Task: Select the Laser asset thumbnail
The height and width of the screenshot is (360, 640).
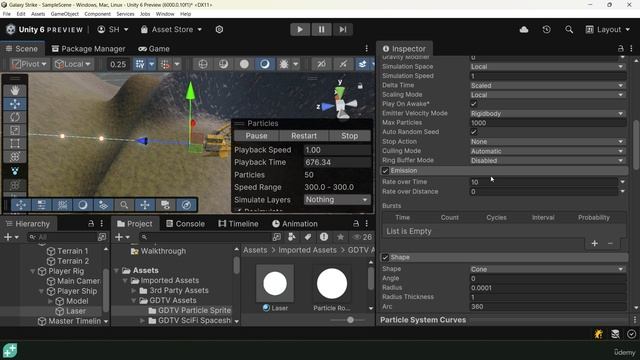Action: tap(275, 284)
